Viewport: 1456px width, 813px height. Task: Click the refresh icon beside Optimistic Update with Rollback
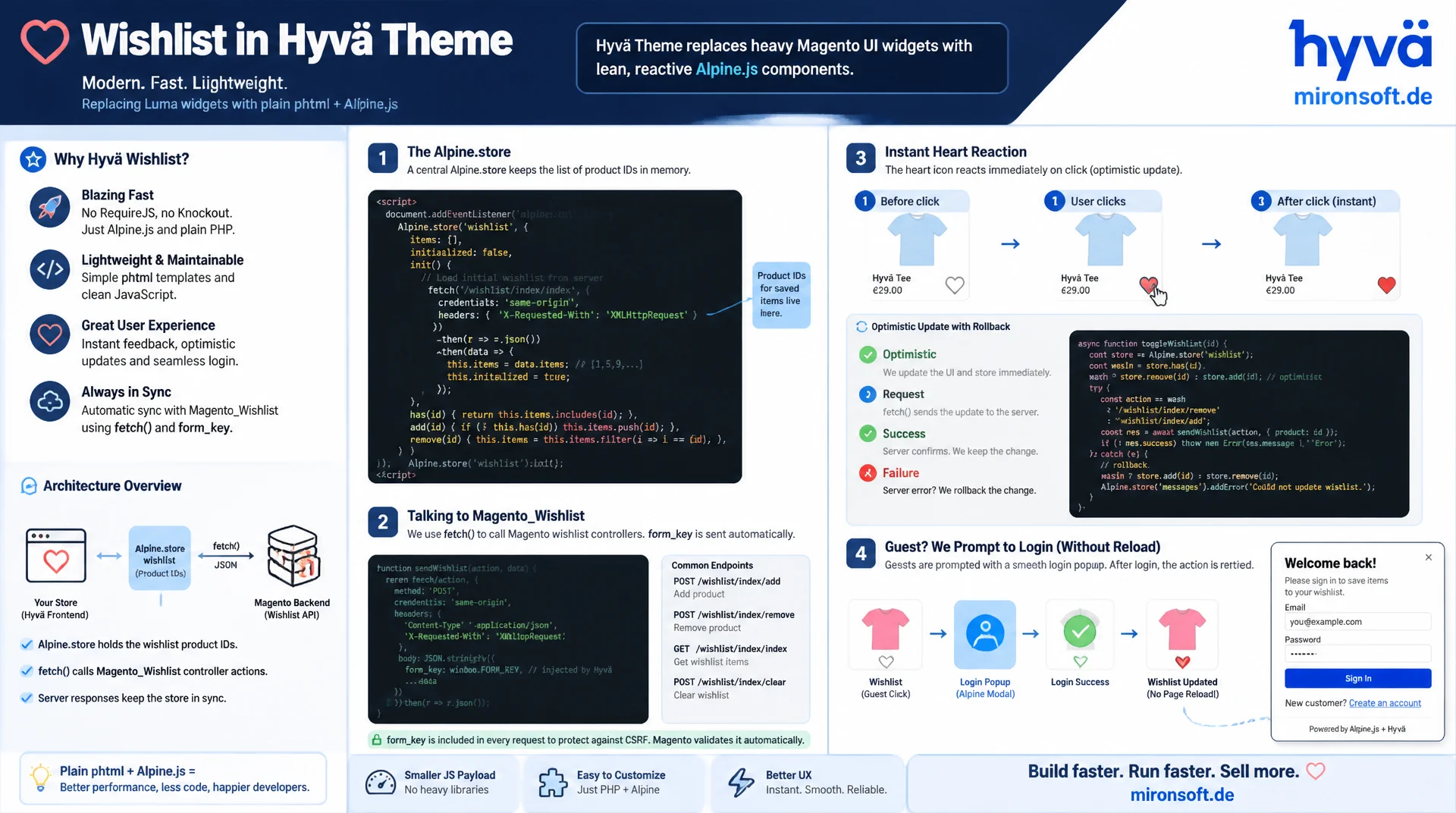(x=861, y=327)
